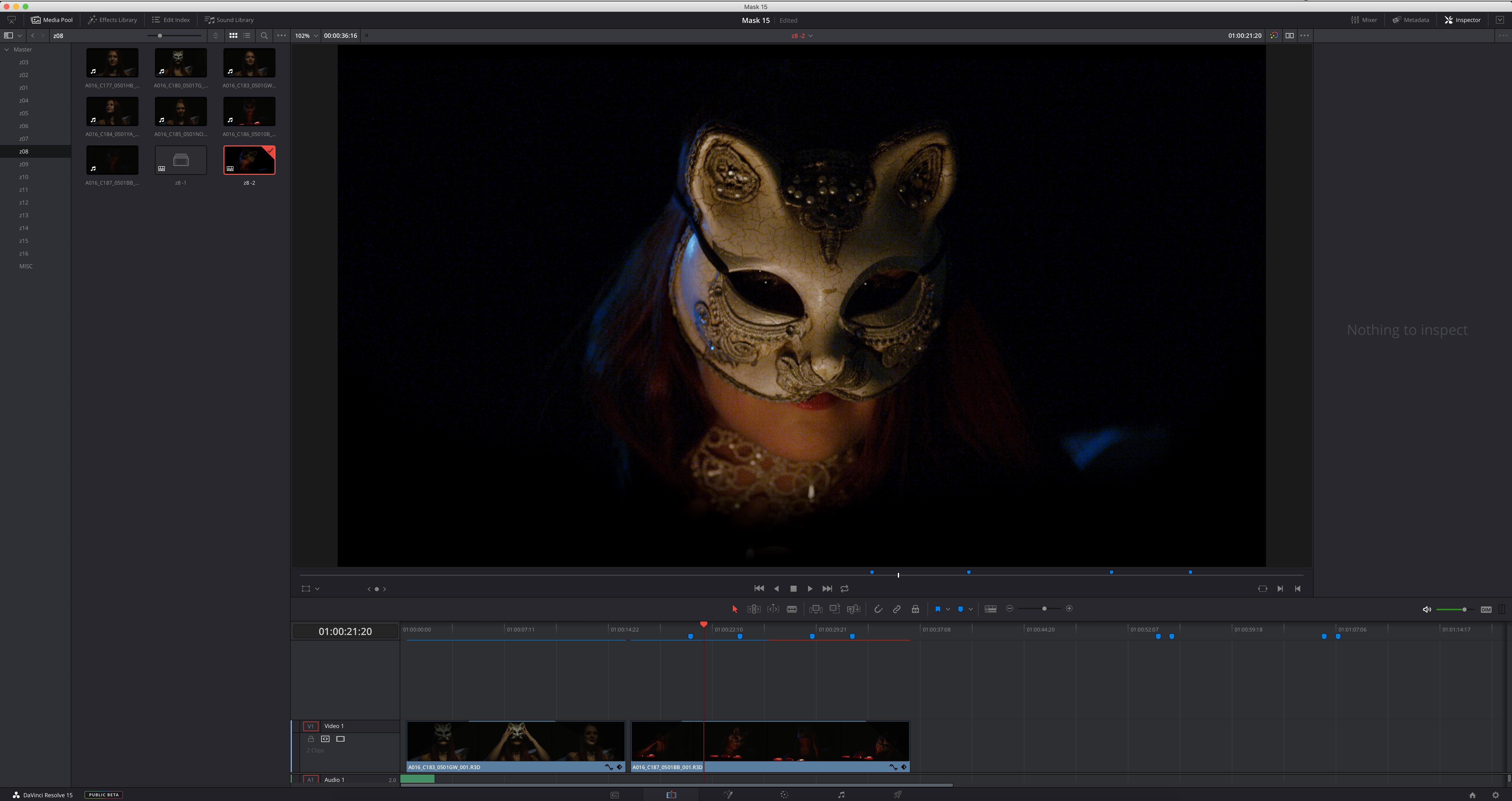Click the Overwrite Clip edit icon
The width and height of the screenshot is (1512, 801).
[835, 609]
